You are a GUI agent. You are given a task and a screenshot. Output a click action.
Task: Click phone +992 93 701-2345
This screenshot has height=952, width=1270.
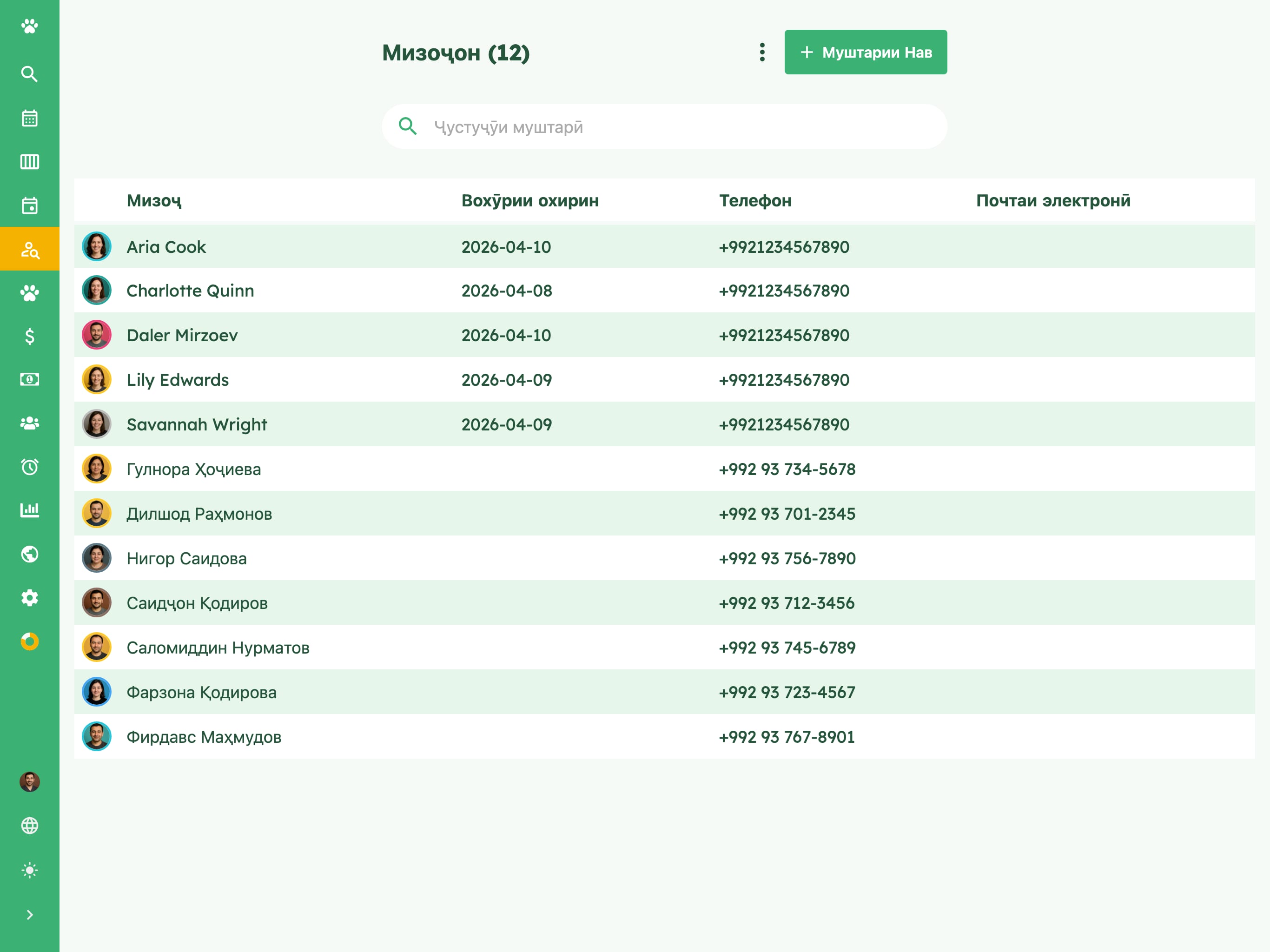tap(787, 514)
